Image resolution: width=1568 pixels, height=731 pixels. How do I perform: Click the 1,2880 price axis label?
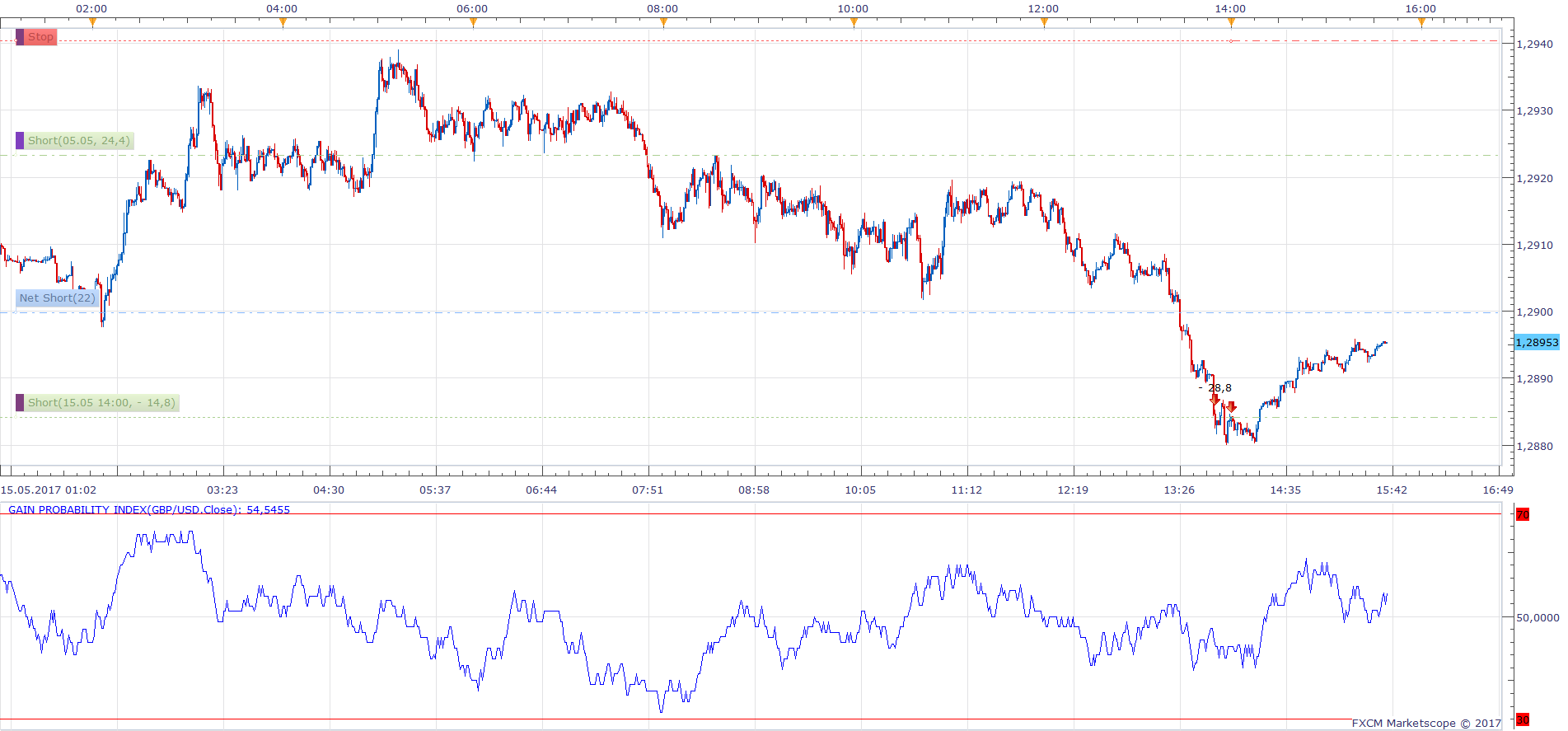point(1534,447)
